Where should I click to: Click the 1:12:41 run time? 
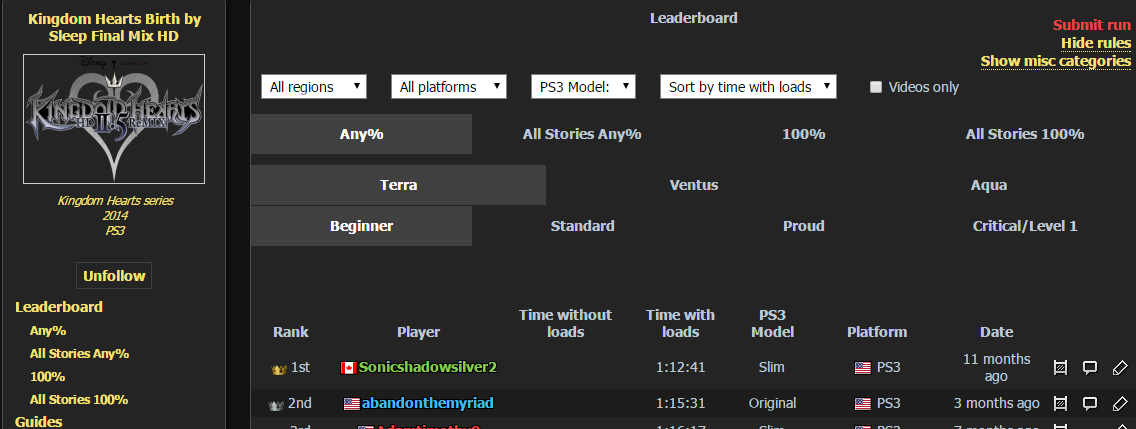(680, 367)
